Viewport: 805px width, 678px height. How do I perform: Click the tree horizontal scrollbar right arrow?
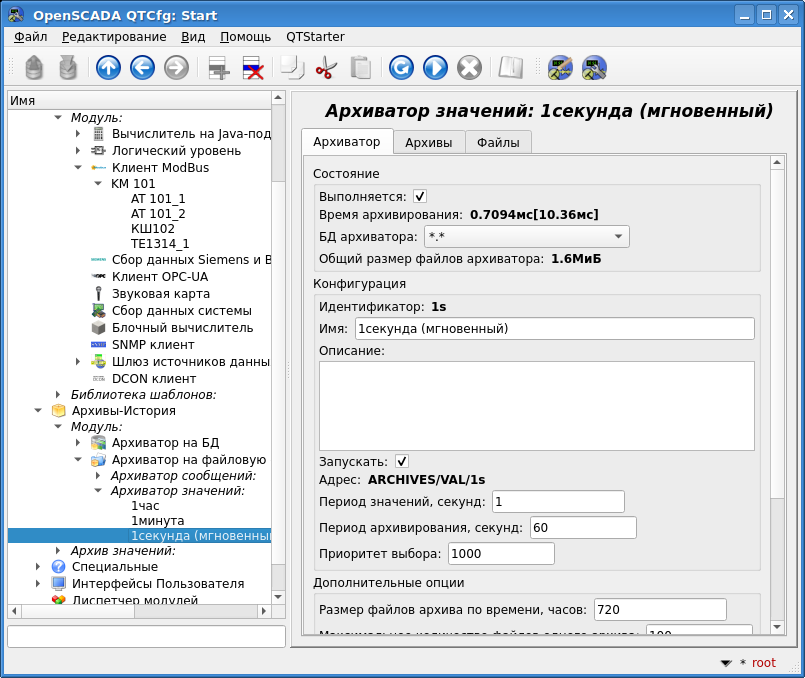(264, 611)
